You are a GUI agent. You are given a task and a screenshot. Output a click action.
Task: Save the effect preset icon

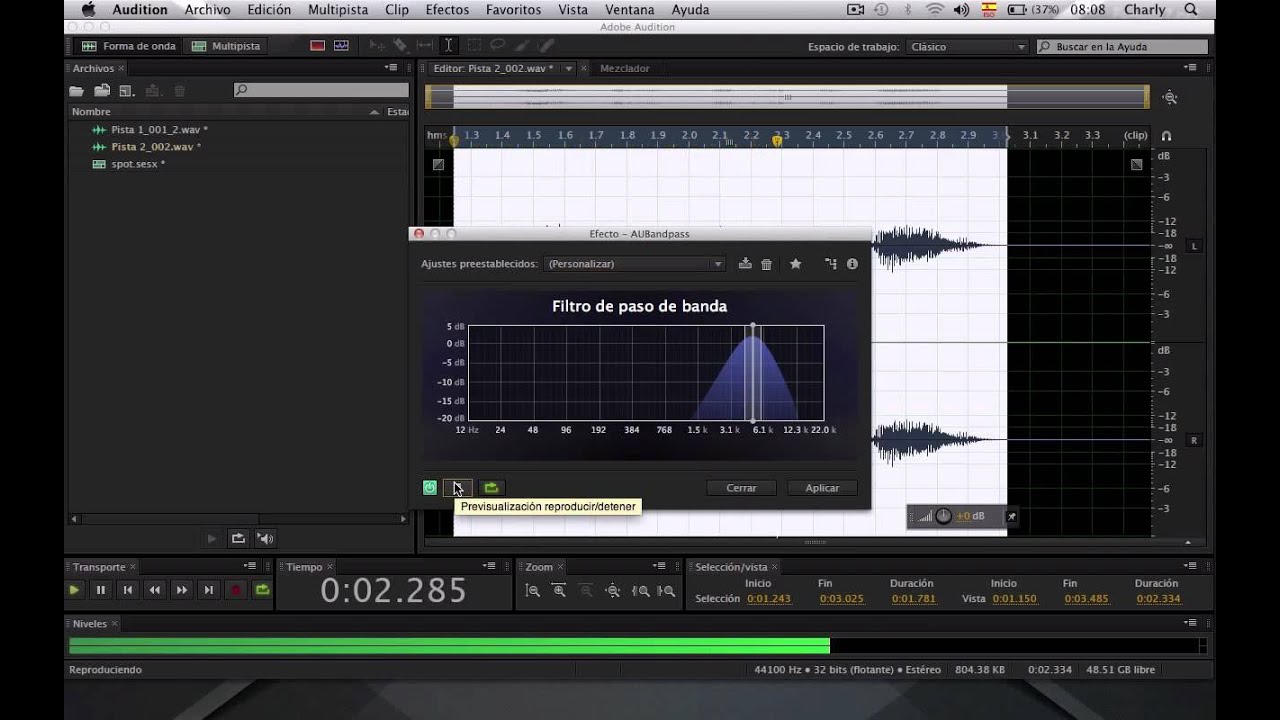(x=745, y=264)
